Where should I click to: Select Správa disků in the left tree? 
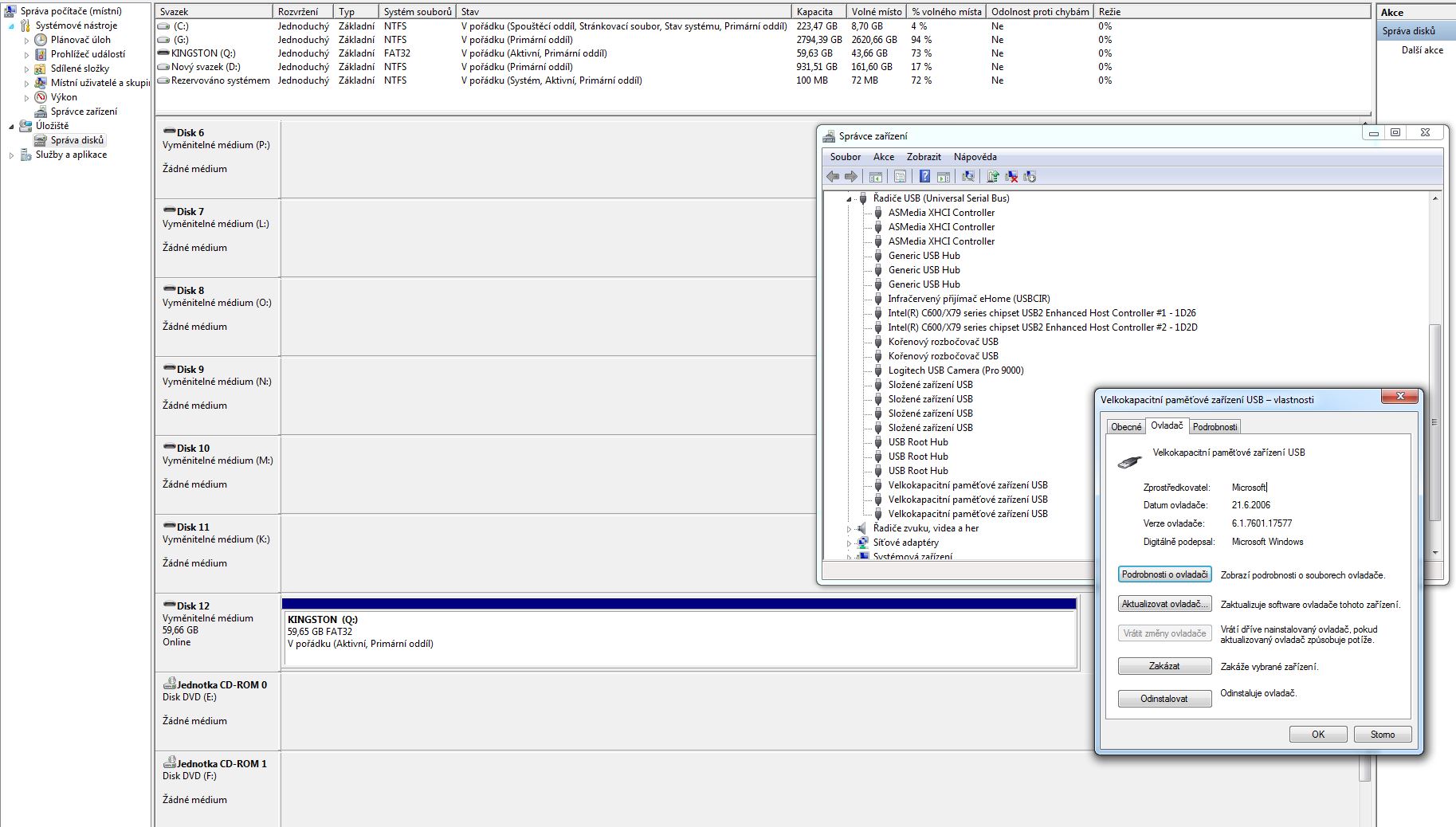[77, 140]
